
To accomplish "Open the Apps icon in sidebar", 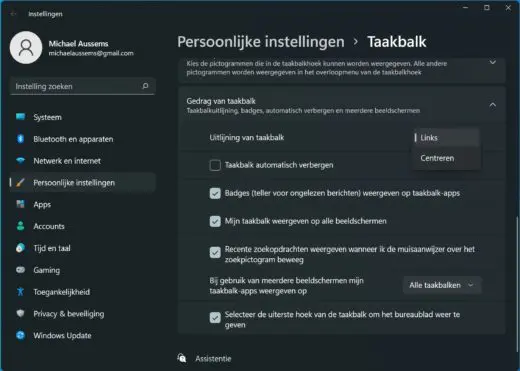I will click(21, 204).
